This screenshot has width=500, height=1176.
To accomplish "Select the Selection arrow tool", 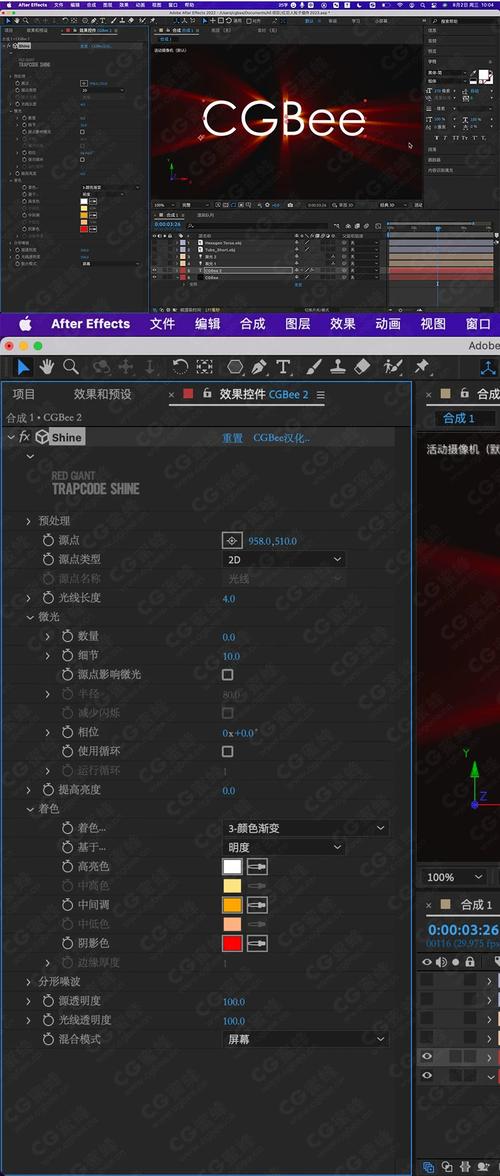I will pos(25,366).
